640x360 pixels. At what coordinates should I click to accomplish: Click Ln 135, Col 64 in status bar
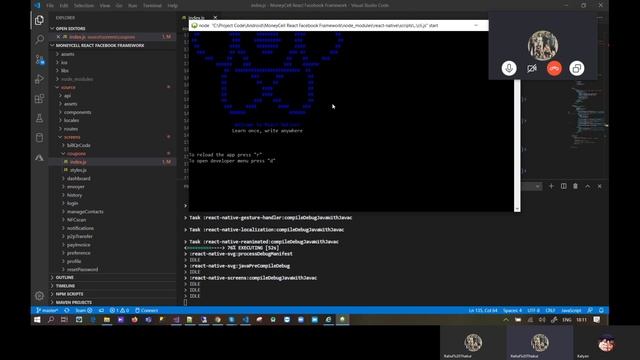click(x=482, y=311)
